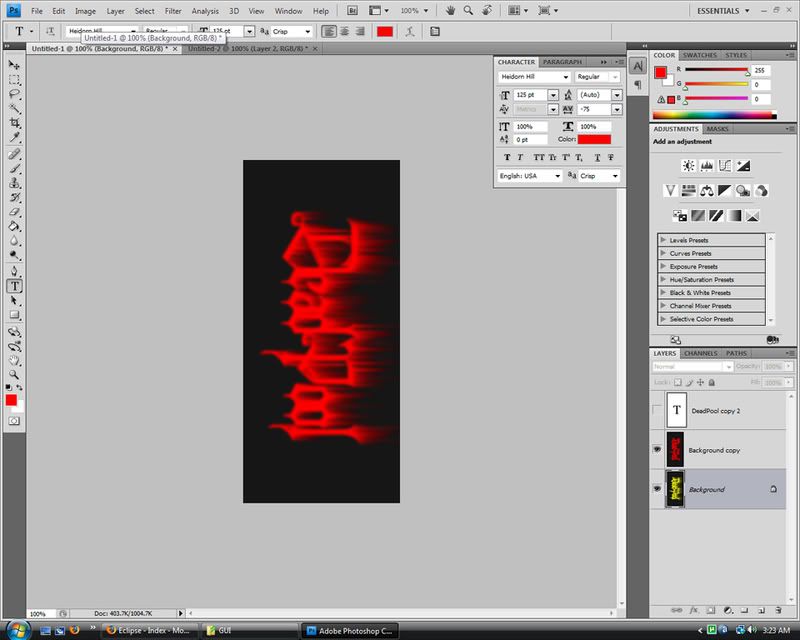Add a Curves adjustment
Image resolution: width=800 pixels, height=640 pixels.
[724, 165]
